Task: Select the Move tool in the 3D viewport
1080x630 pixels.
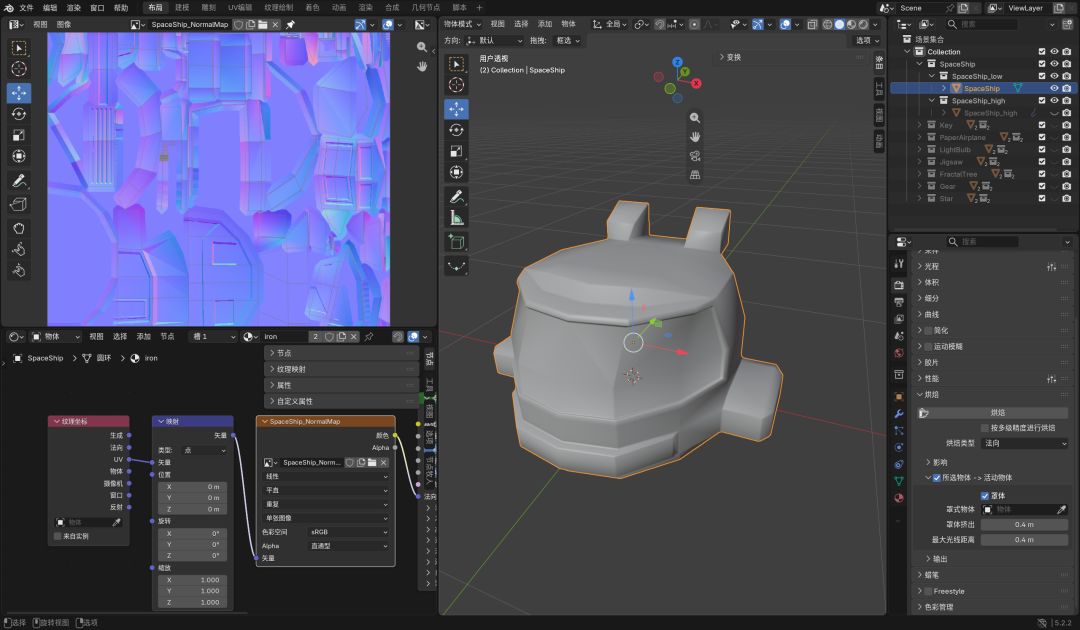Action: (x=456, y=109)
